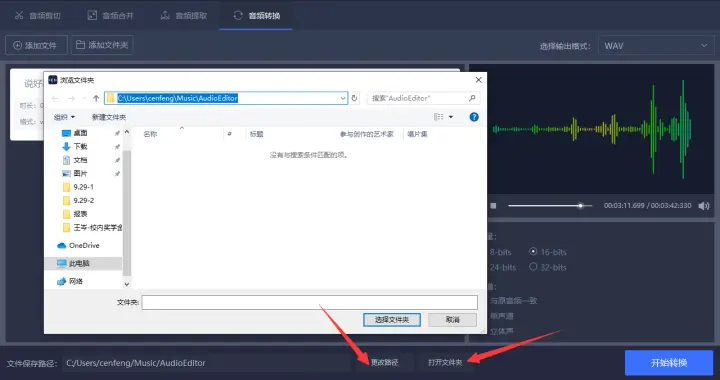
Task: Open the 音频提取 tab
Action: coord(184,16)
